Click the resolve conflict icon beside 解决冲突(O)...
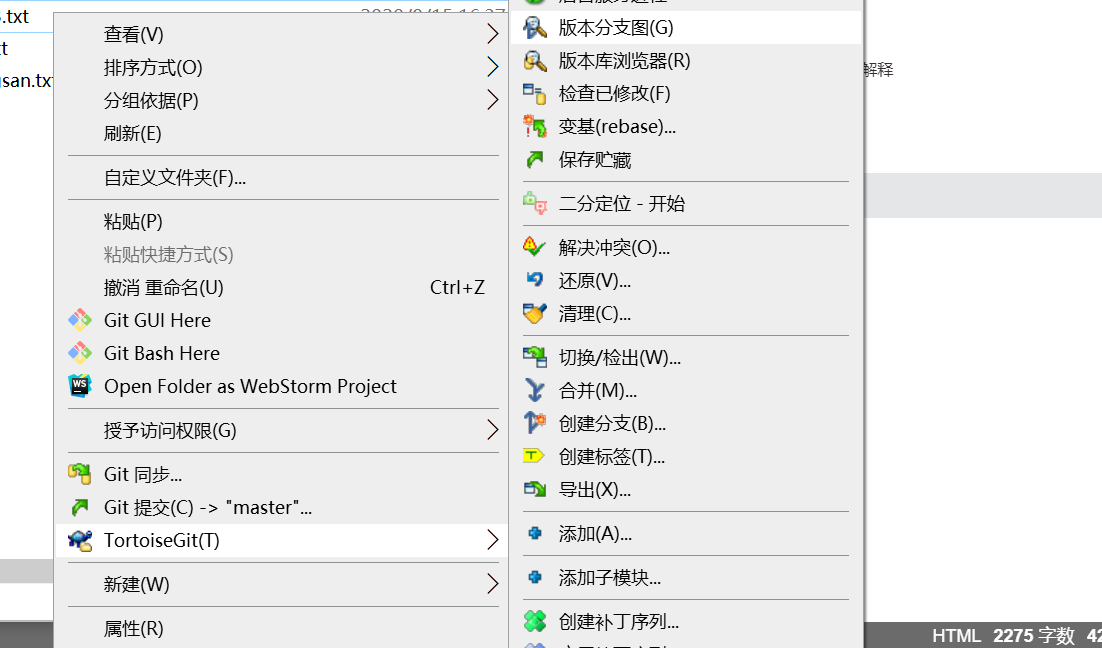Screen dimensions: 1102x648 coord(535,247)
